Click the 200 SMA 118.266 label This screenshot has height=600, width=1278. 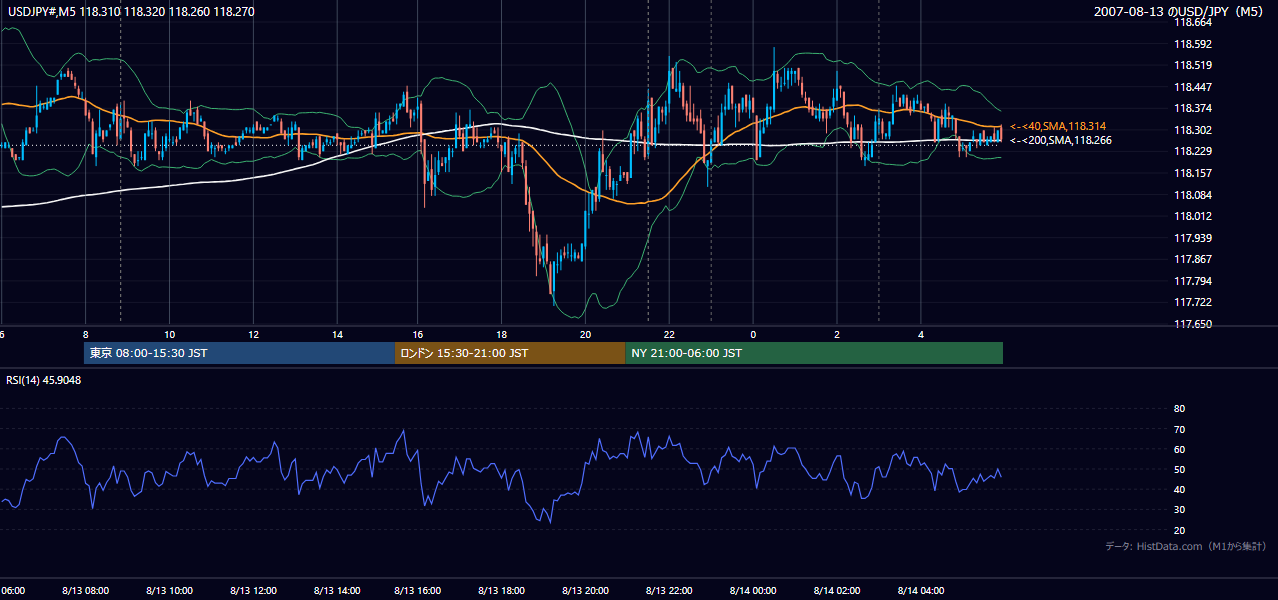1061,140
